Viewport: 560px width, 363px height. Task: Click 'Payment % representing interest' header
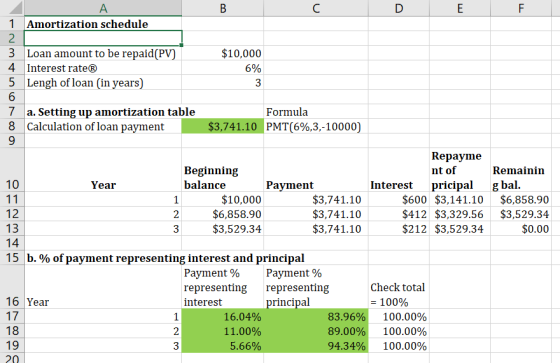(222, 287)
